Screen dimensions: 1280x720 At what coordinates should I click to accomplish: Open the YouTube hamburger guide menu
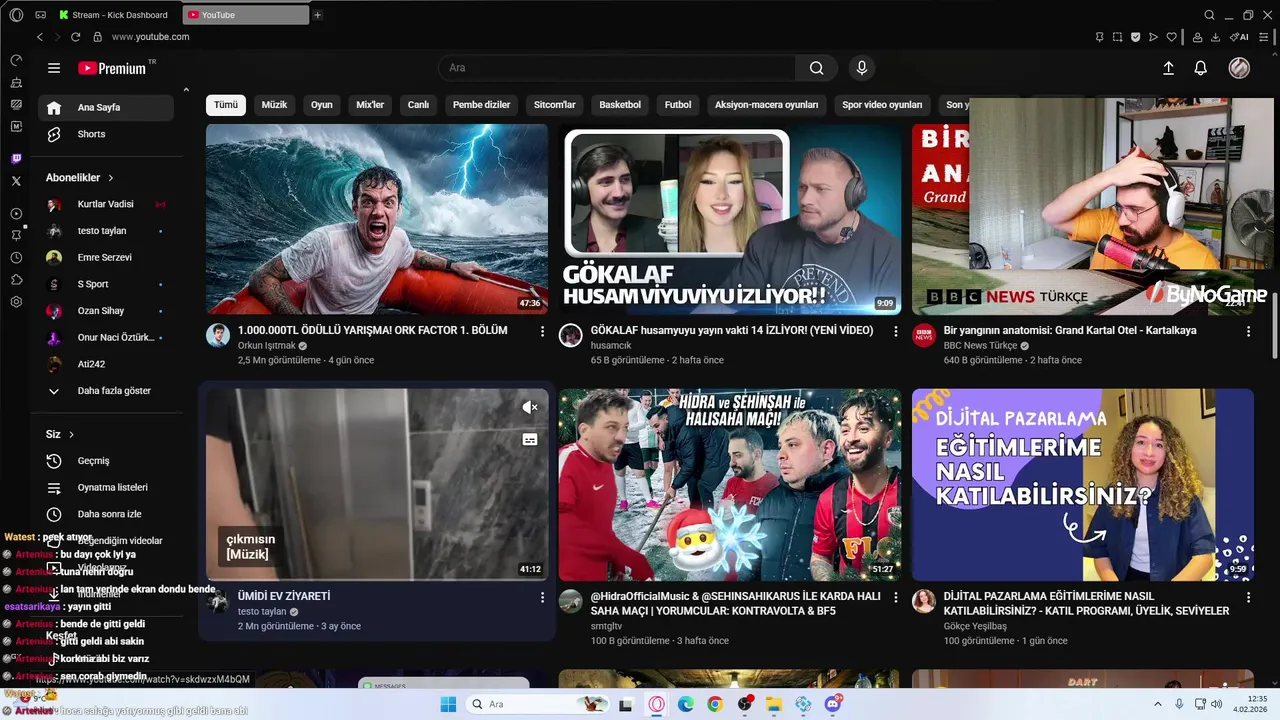54,68
